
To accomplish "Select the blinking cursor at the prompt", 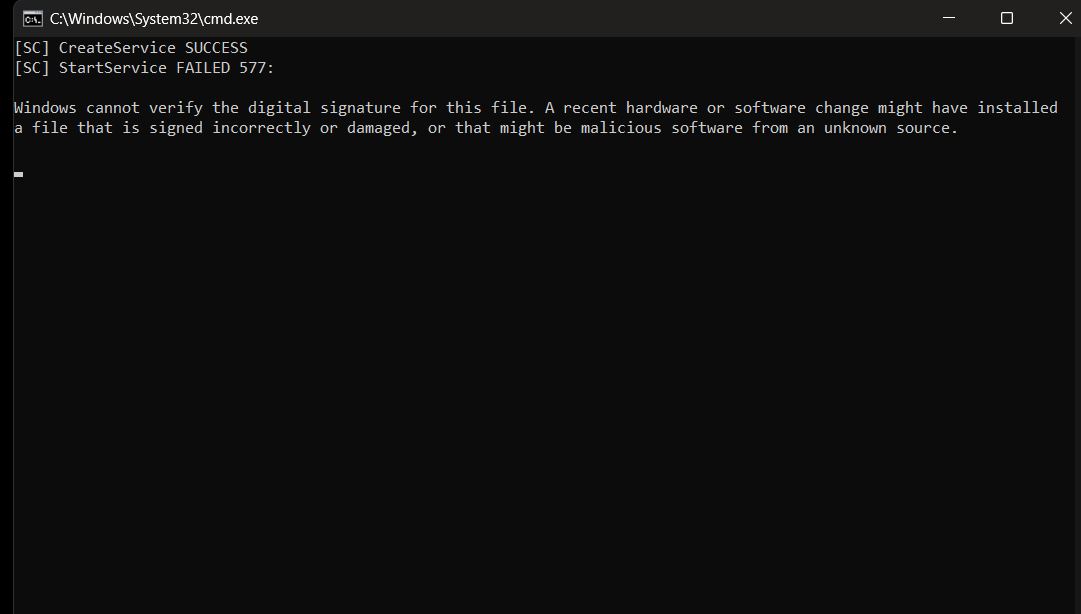I will pyautogui.click(x=17, y=174).
